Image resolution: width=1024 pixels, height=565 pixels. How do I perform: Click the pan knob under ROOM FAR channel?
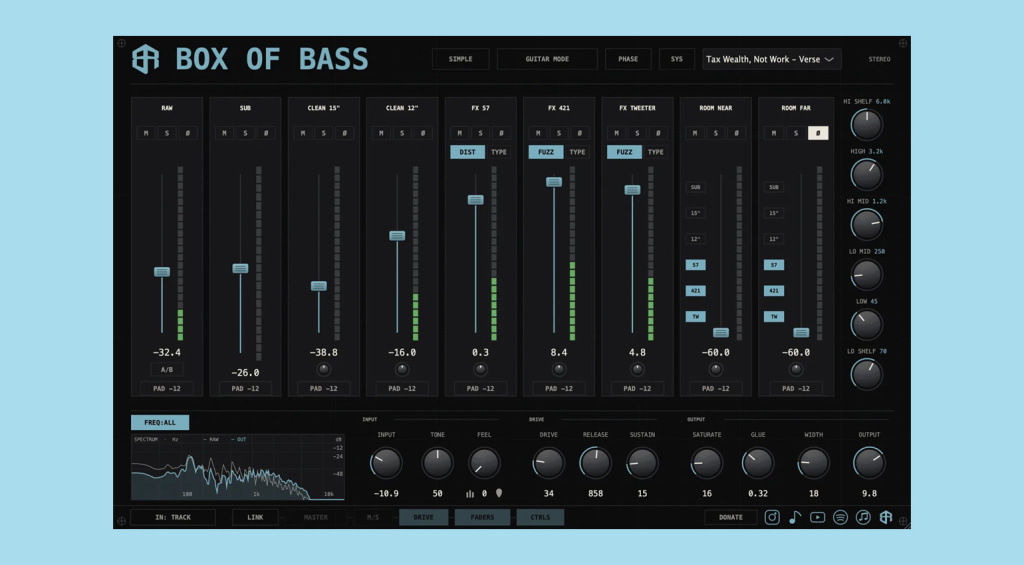795,369
